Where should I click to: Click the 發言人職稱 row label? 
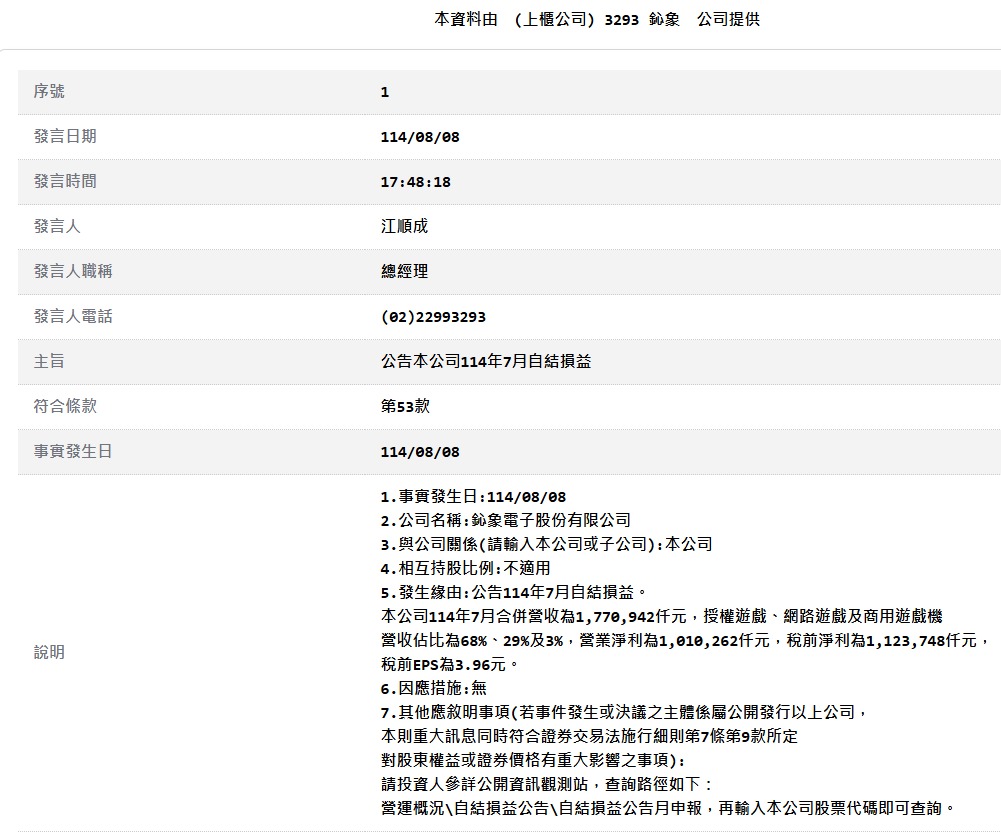click(73, 272)
